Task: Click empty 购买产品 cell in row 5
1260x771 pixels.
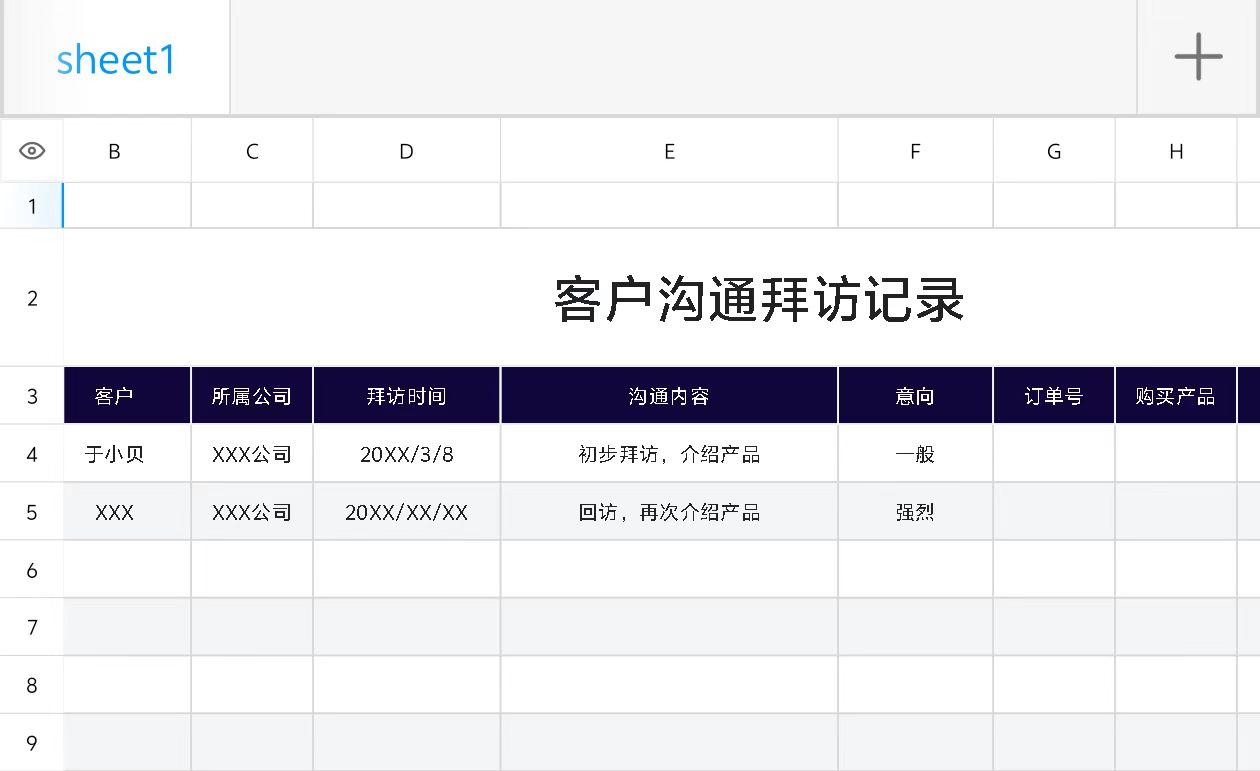Action: click(1176, 512)
